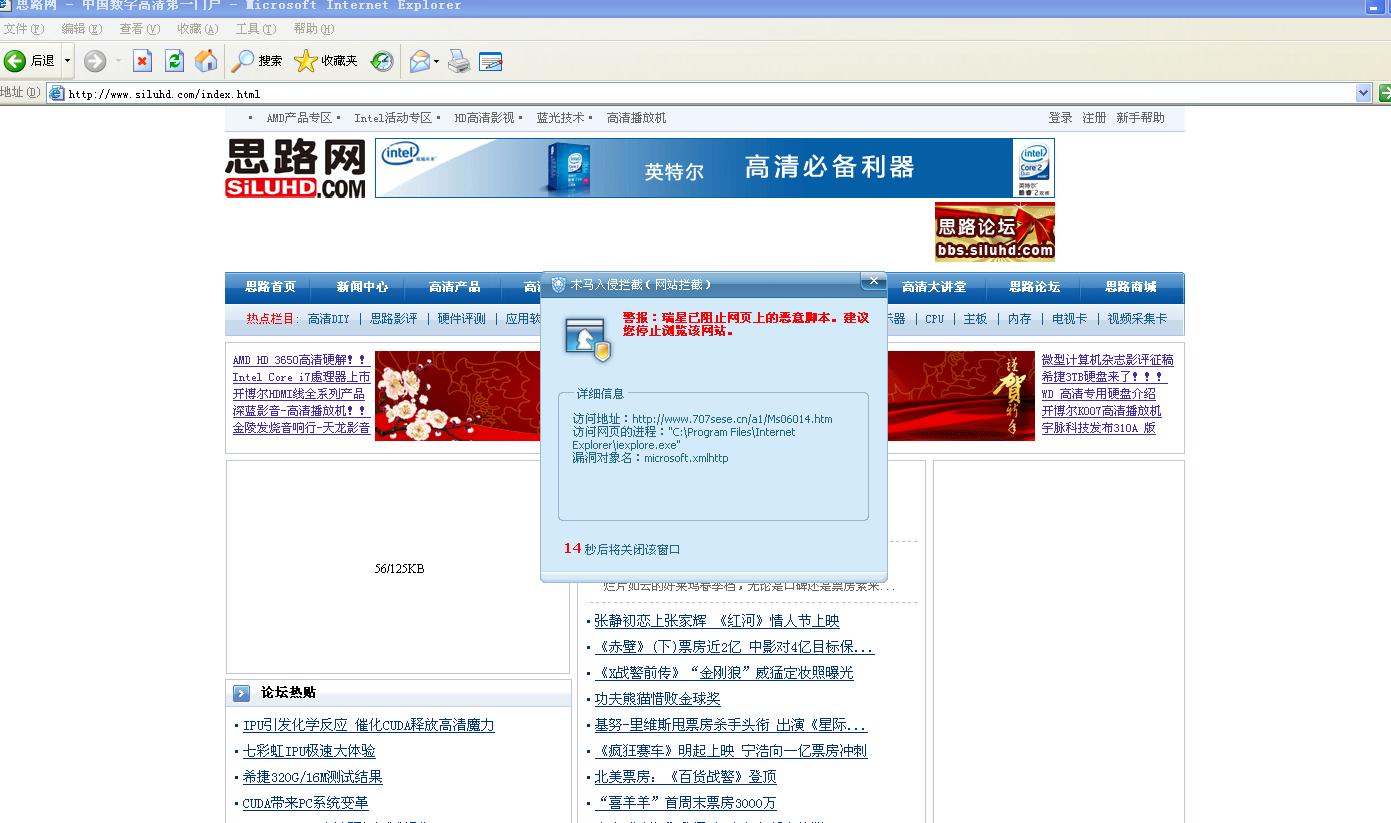Open the History toolbar icon
Viewport: 1391px width, 823px height.
(x=382, y=61)
